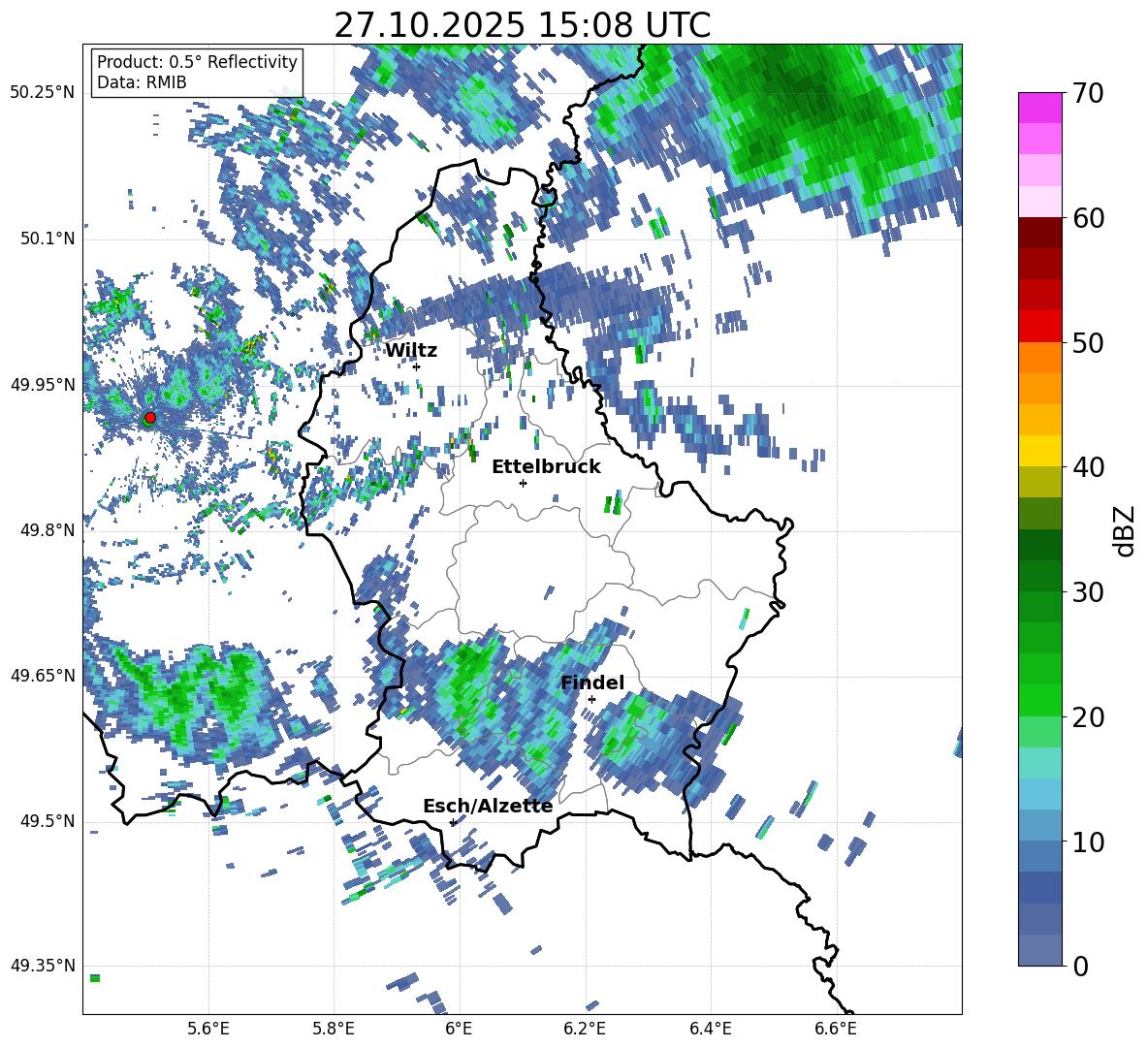Click the 6.4°E longitude label
Image resolution: width=1148 pixels, height=1048 pixels.
[x=710, y=1029]
